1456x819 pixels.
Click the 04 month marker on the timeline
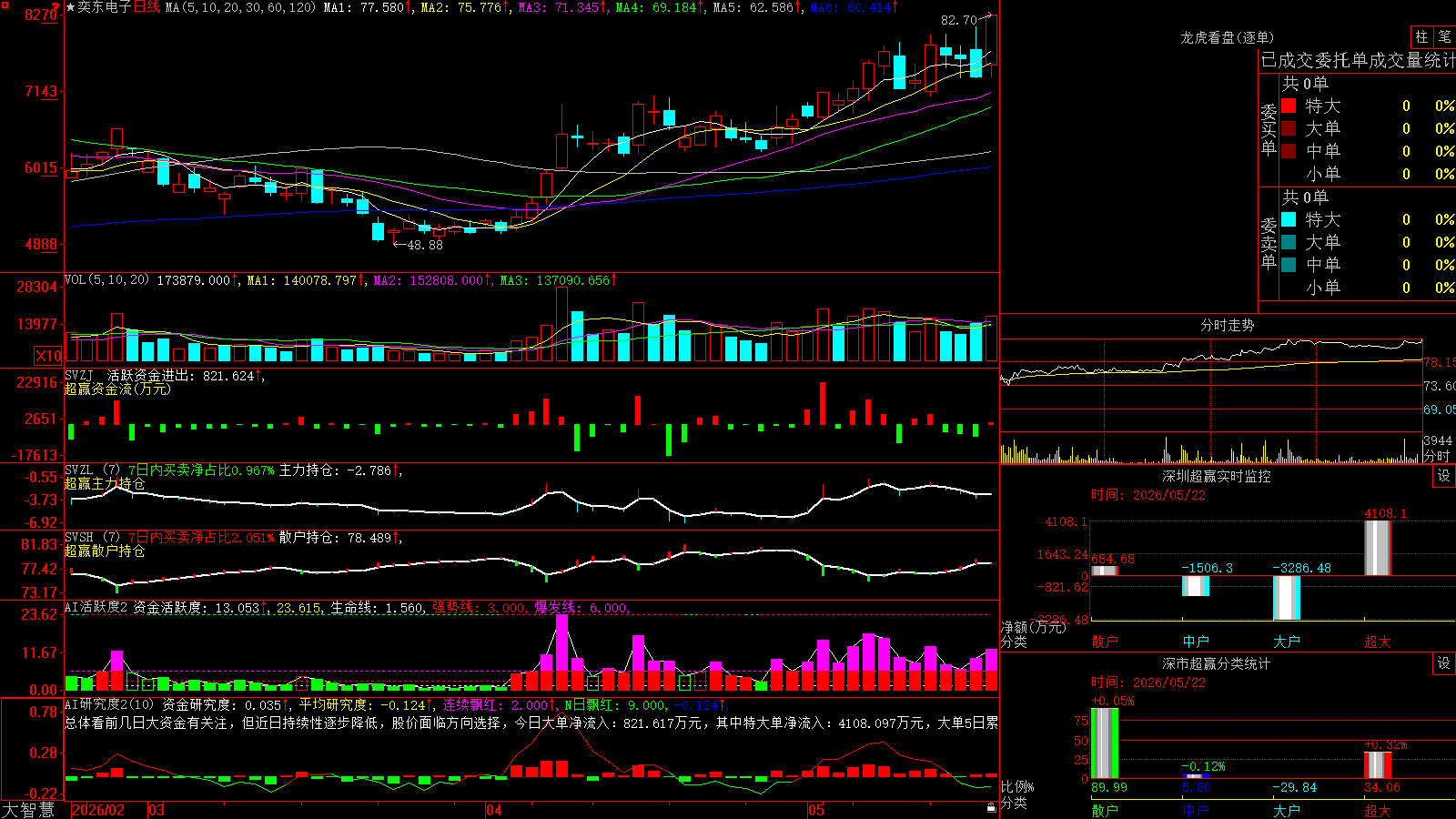(x=494, y=810)
